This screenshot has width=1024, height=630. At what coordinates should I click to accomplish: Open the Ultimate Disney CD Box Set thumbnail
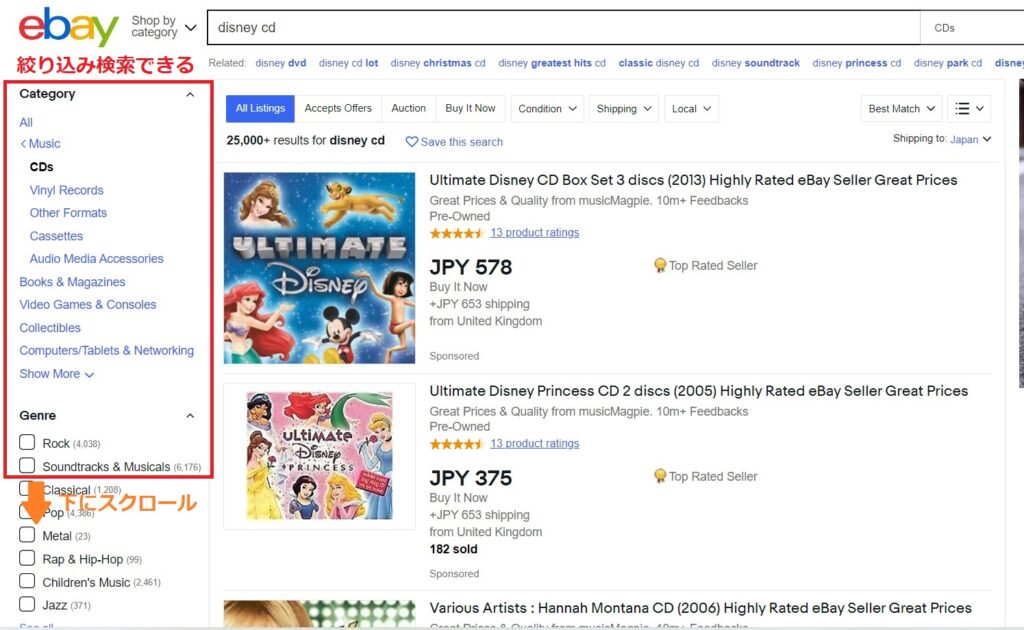tap(319, 268)
